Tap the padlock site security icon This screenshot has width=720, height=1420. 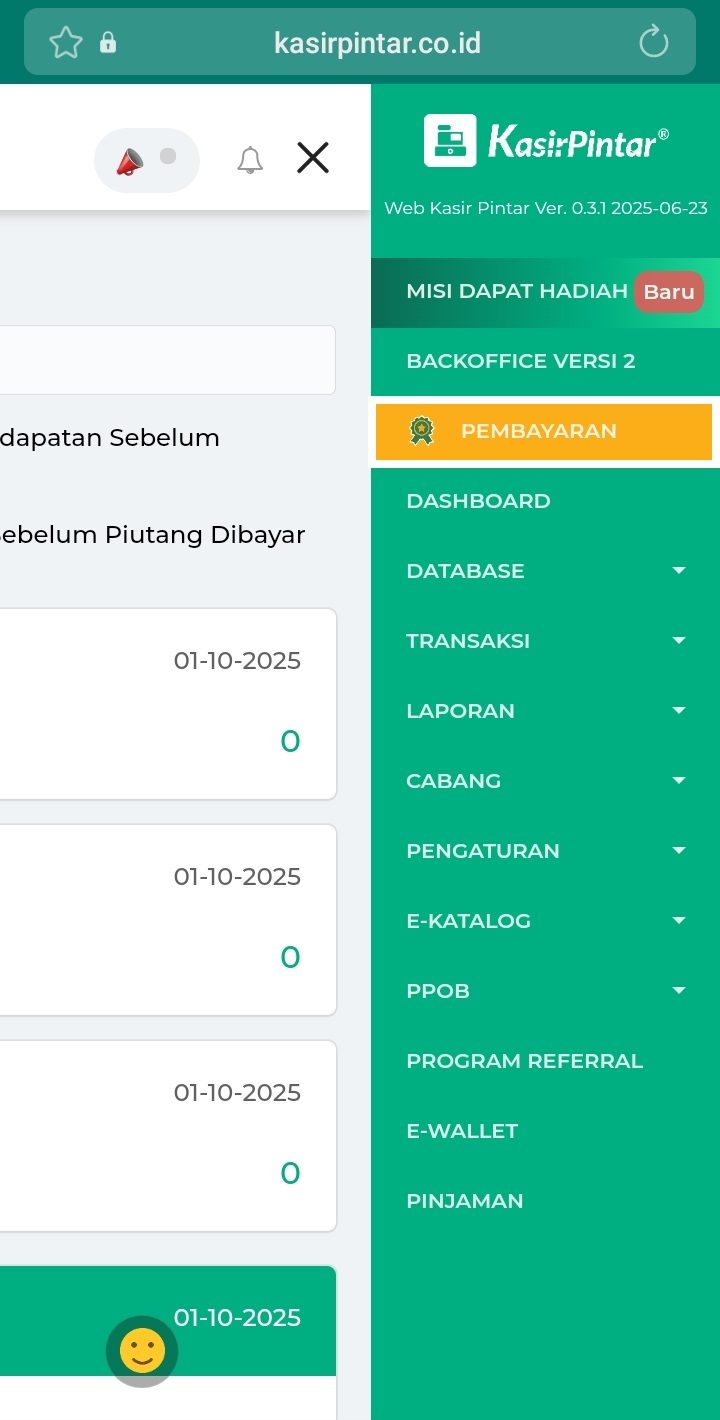point(108,42)
